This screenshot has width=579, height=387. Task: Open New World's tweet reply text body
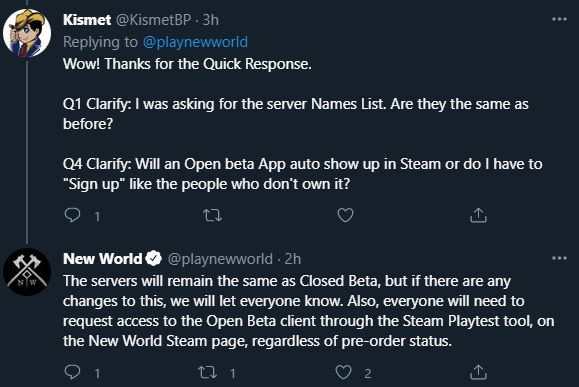[x=309, y=311]
